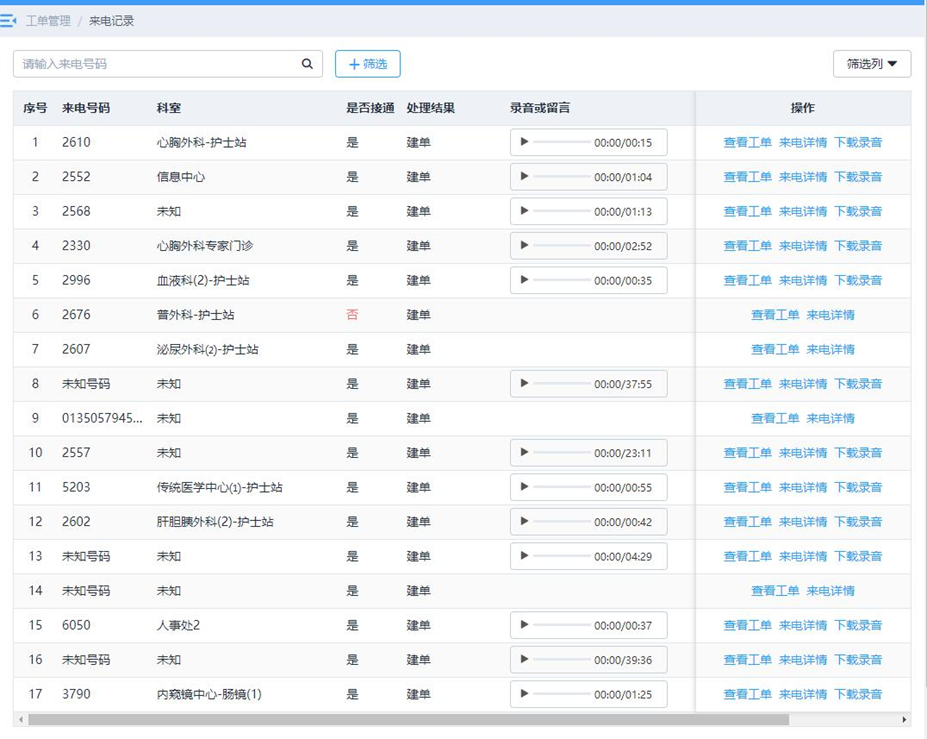
Task: Click the 录音或留言 column header
Action: [540, 108]
